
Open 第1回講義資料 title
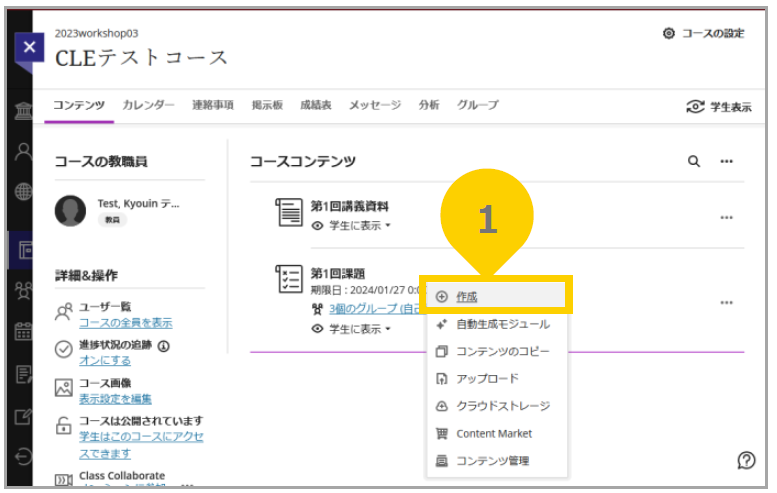pos(349,206)
